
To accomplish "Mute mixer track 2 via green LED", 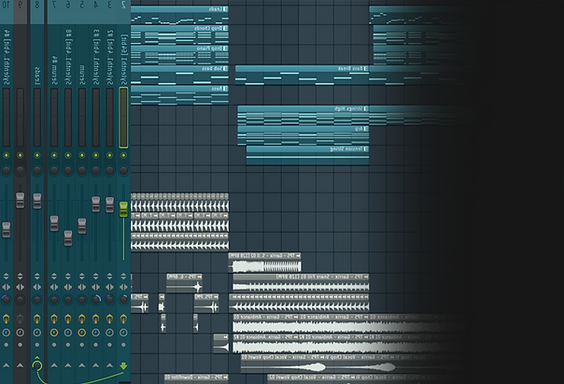I will coord(123,155).
